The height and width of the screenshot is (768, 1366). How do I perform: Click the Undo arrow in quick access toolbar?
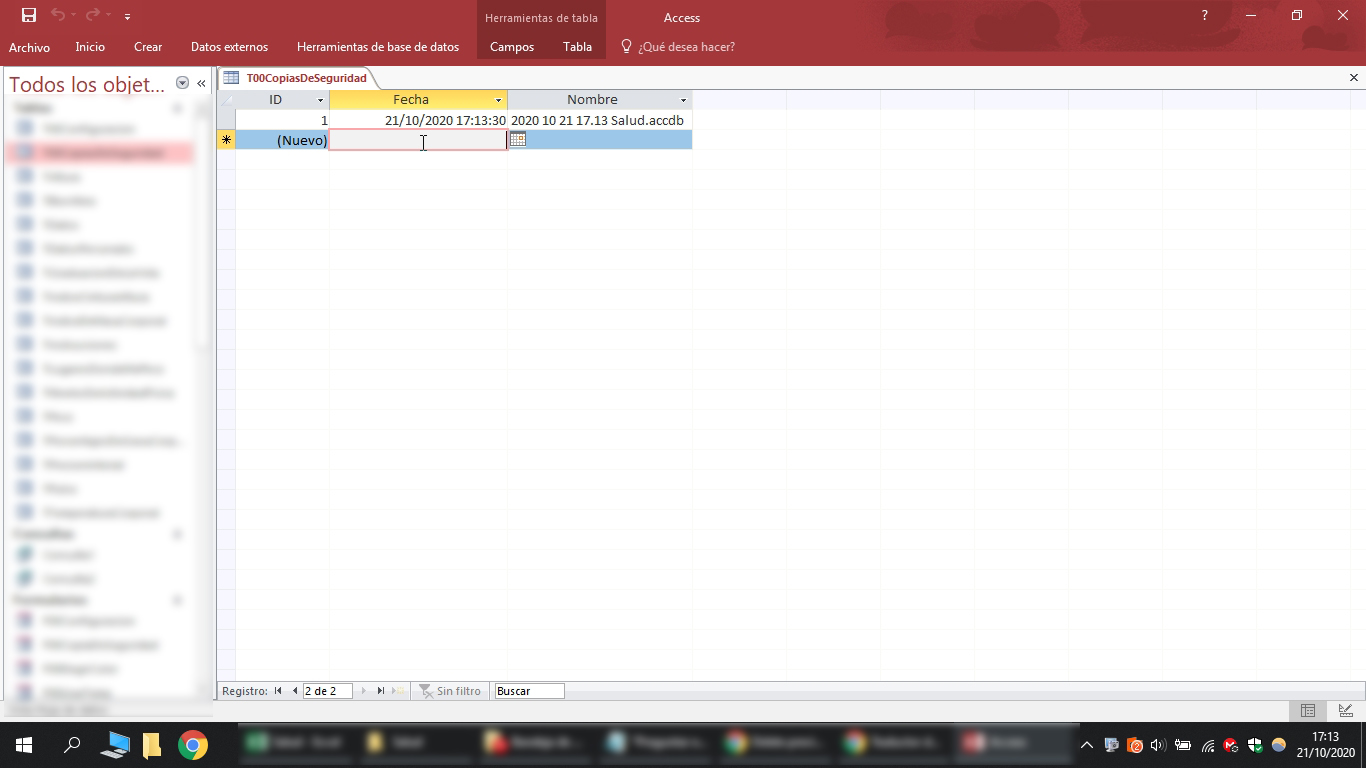coord(57,16)
